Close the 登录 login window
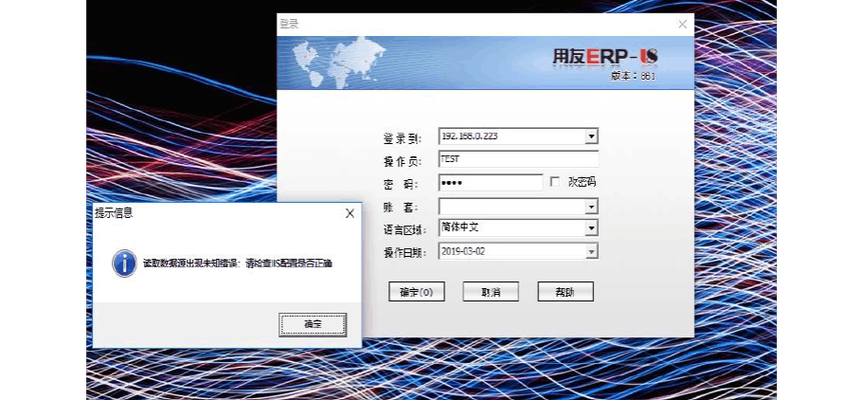Screen dimensions: 846x400 click(683, 24)
